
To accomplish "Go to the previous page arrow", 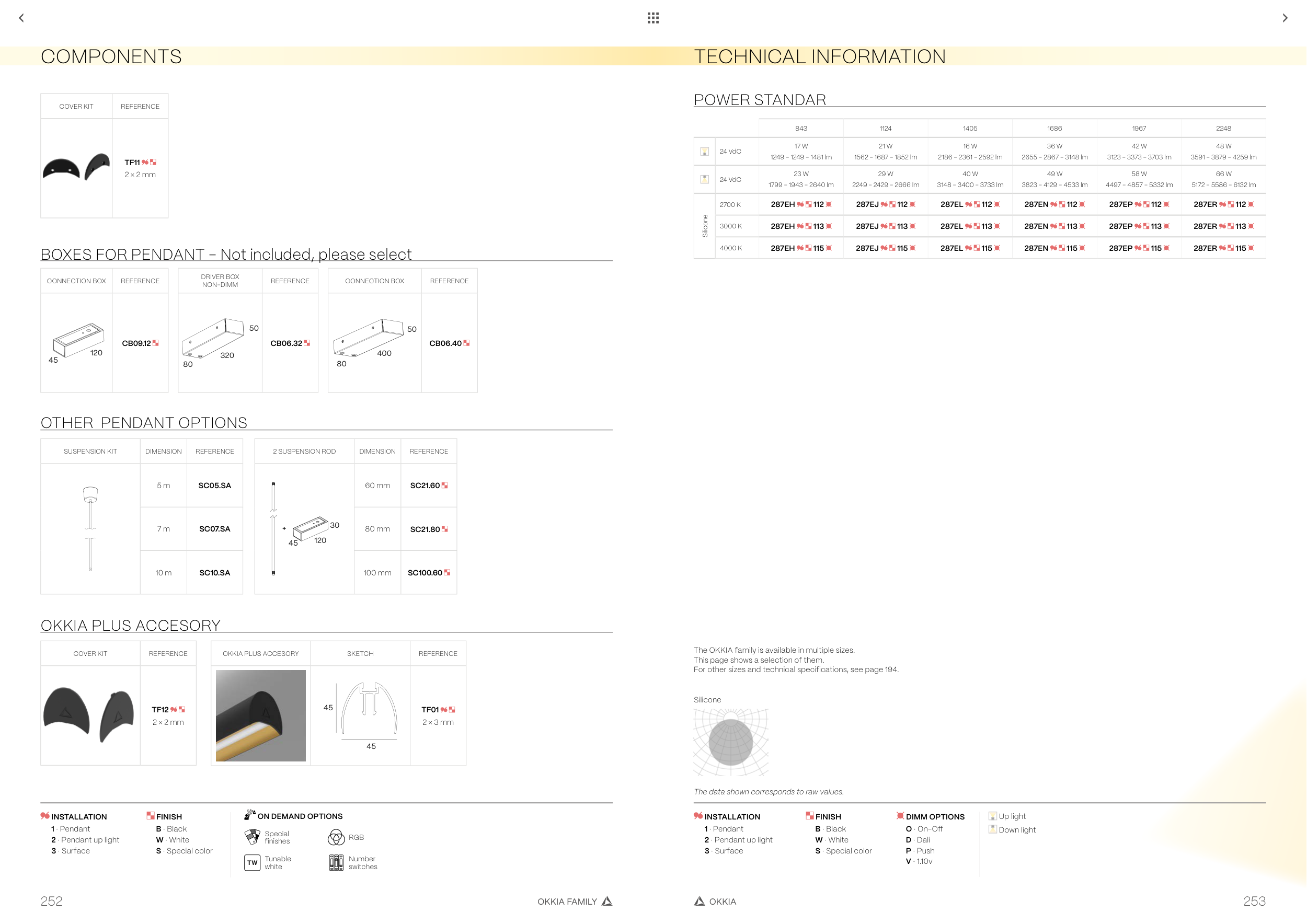I will pyautogui.click(x=21, y=18).
